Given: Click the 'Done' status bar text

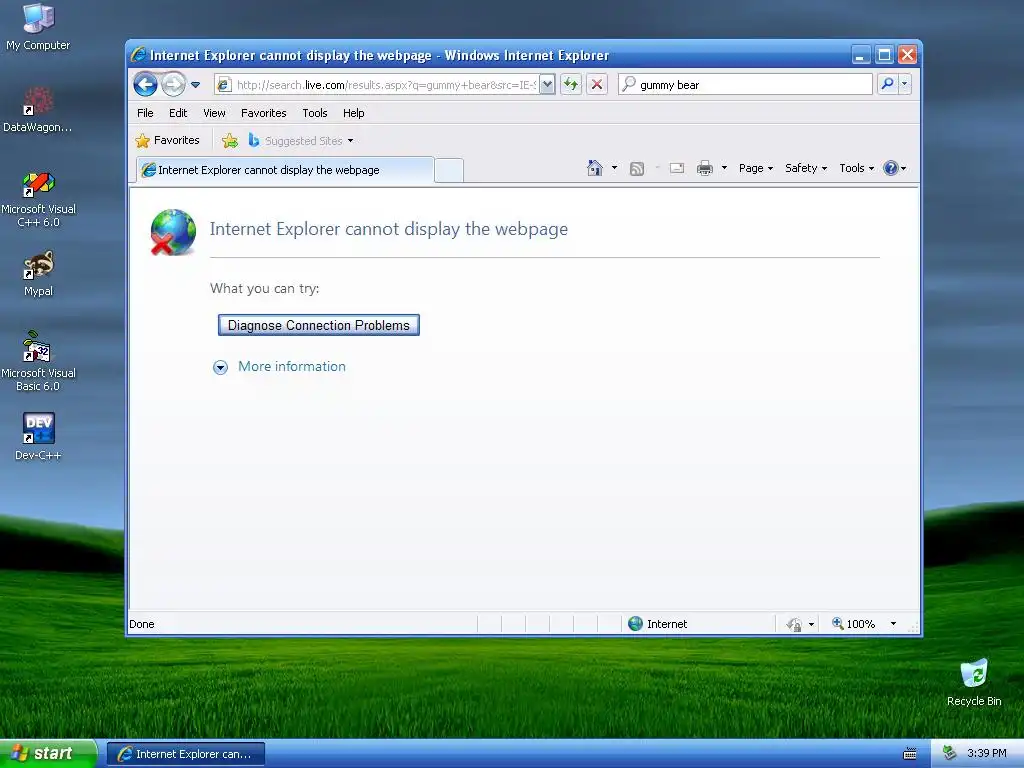Looking at the screenshot, I should point(142,624).
